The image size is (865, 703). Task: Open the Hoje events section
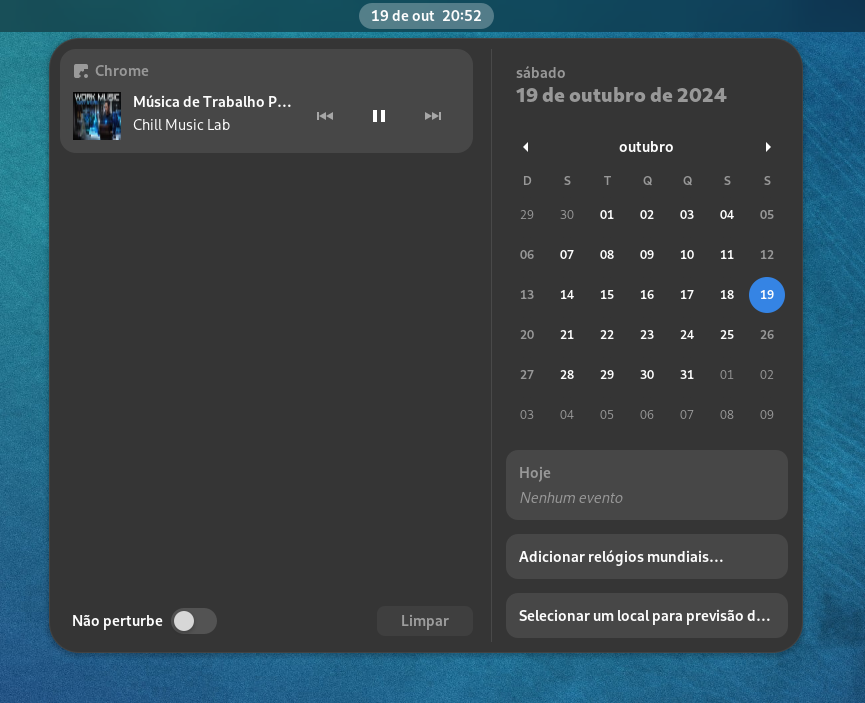(647, 485)
